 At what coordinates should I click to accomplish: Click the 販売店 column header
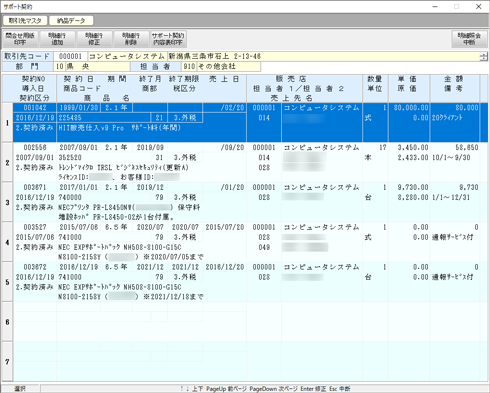click(x=291, y=79)
